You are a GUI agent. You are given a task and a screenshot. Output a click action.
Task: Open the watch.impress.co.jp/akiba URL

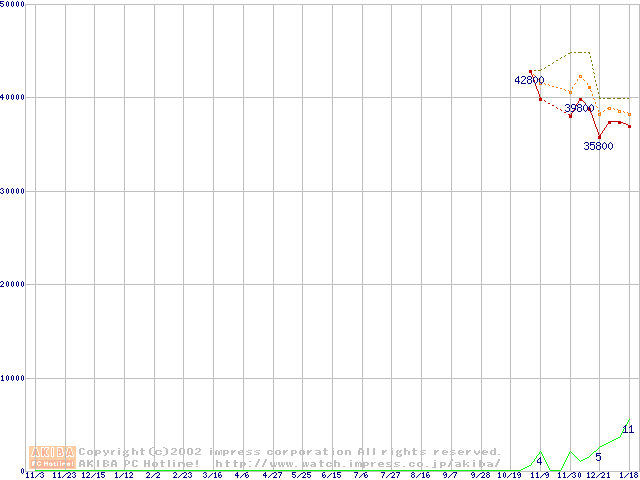click(x=357, y=463)
